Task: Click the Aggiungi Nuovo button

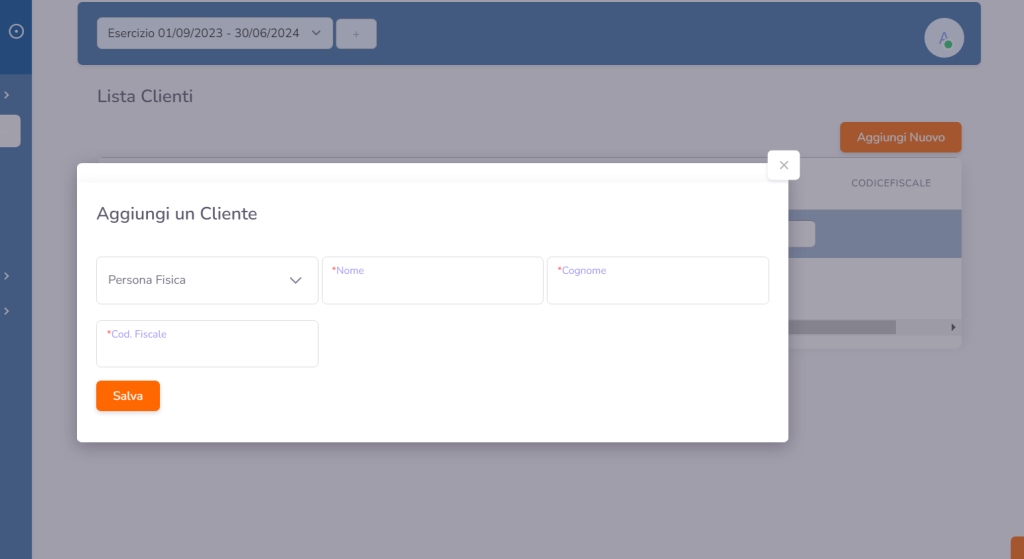Action: pos(900,137)
